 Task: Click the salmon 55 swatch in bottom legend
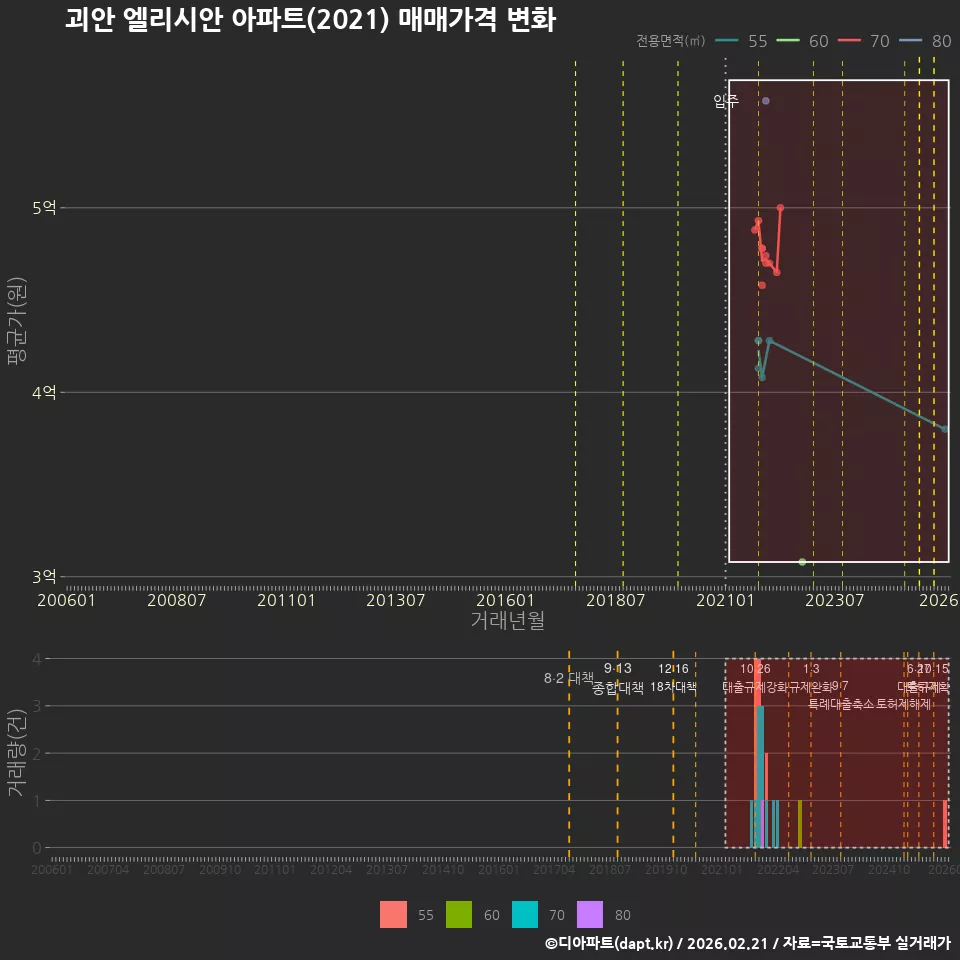pyautogui.click(x=393, y=915)
